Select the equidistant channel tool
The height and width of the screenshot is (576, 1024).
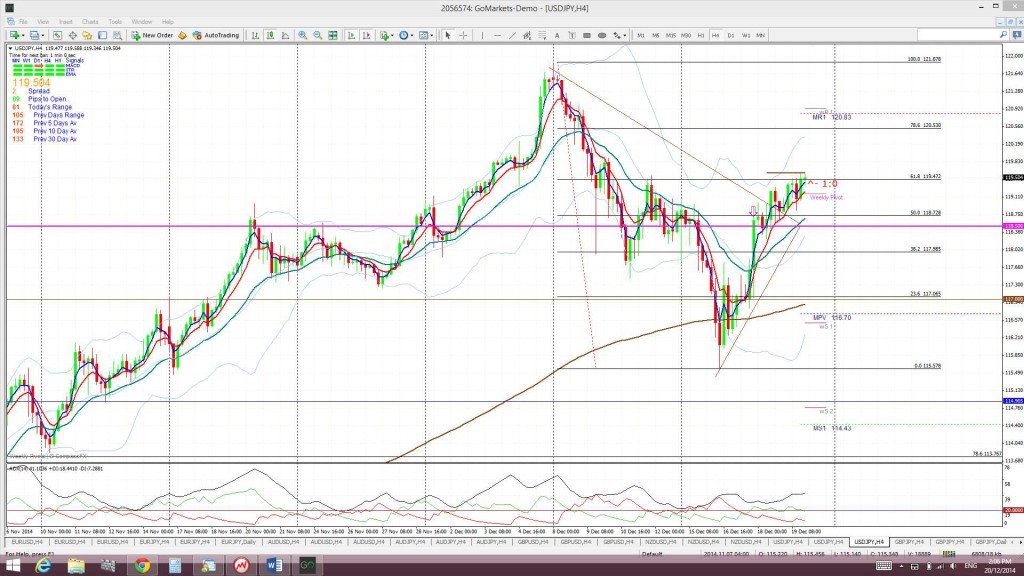[x=527, y=35]
